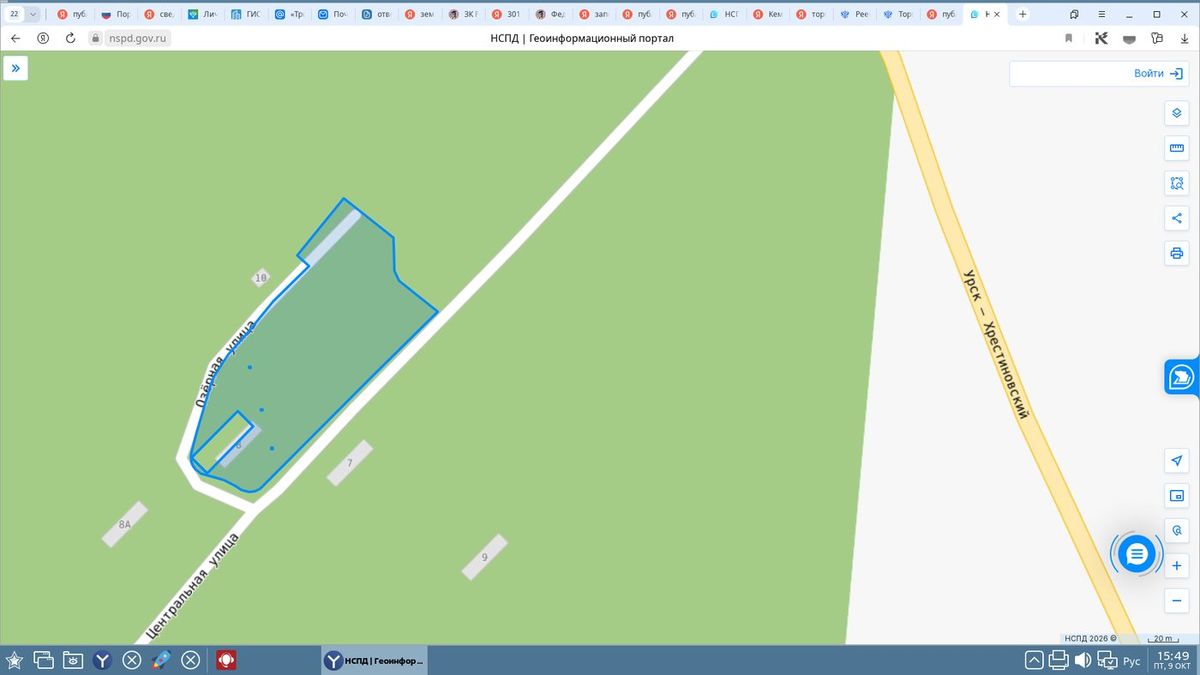The width and height of the screenshot is (1200, 675).
Task: Click house number 7 on the map
Action: 349,463
